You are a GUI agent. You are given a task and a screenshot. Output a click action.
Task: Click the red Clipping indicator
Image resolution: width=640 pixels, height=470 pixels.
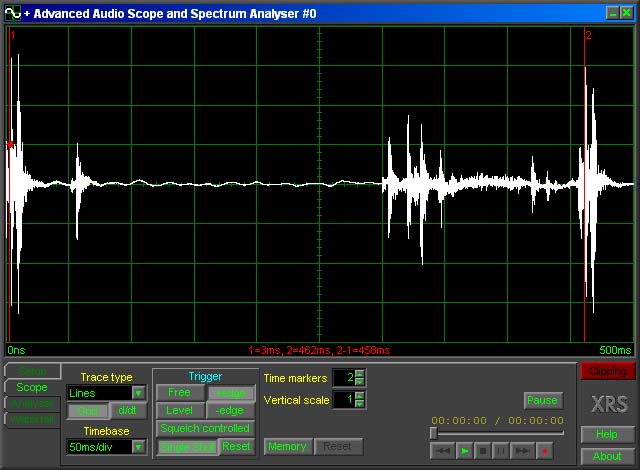(x=608, y=371)
